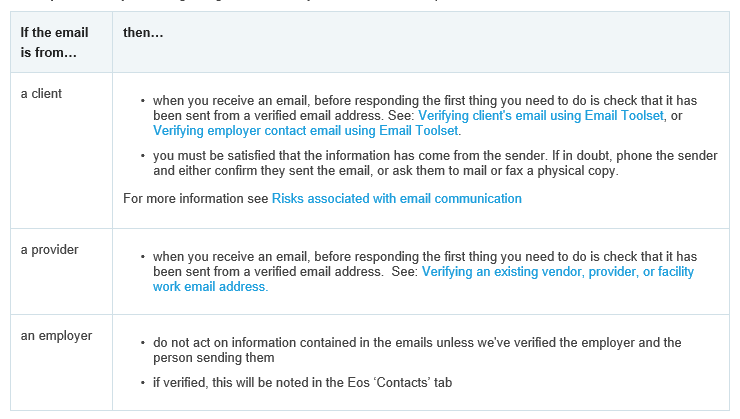Follow "Risks associated with email communication" link
The height and width of the screenshot is (419, 740).
pos(396,198)
